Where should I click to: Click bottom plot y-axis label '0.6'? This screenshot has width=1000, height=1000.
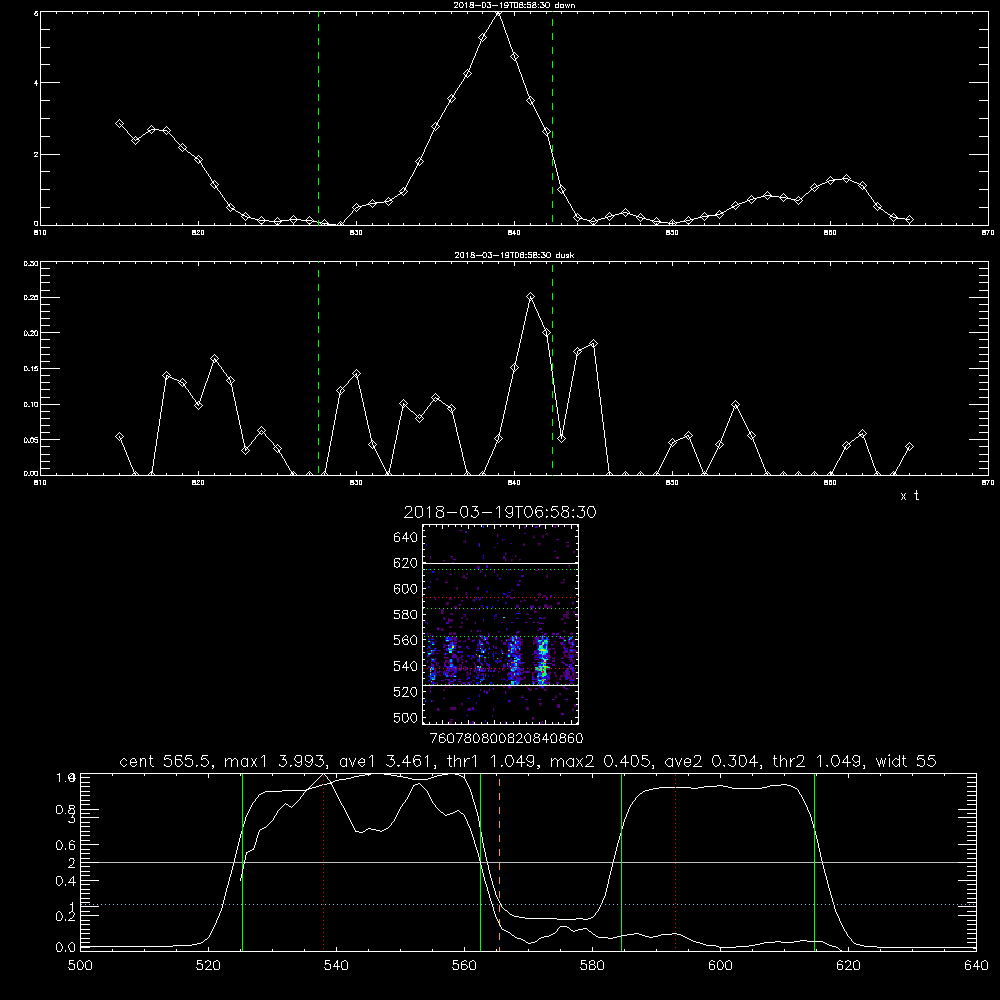(66, 845)
